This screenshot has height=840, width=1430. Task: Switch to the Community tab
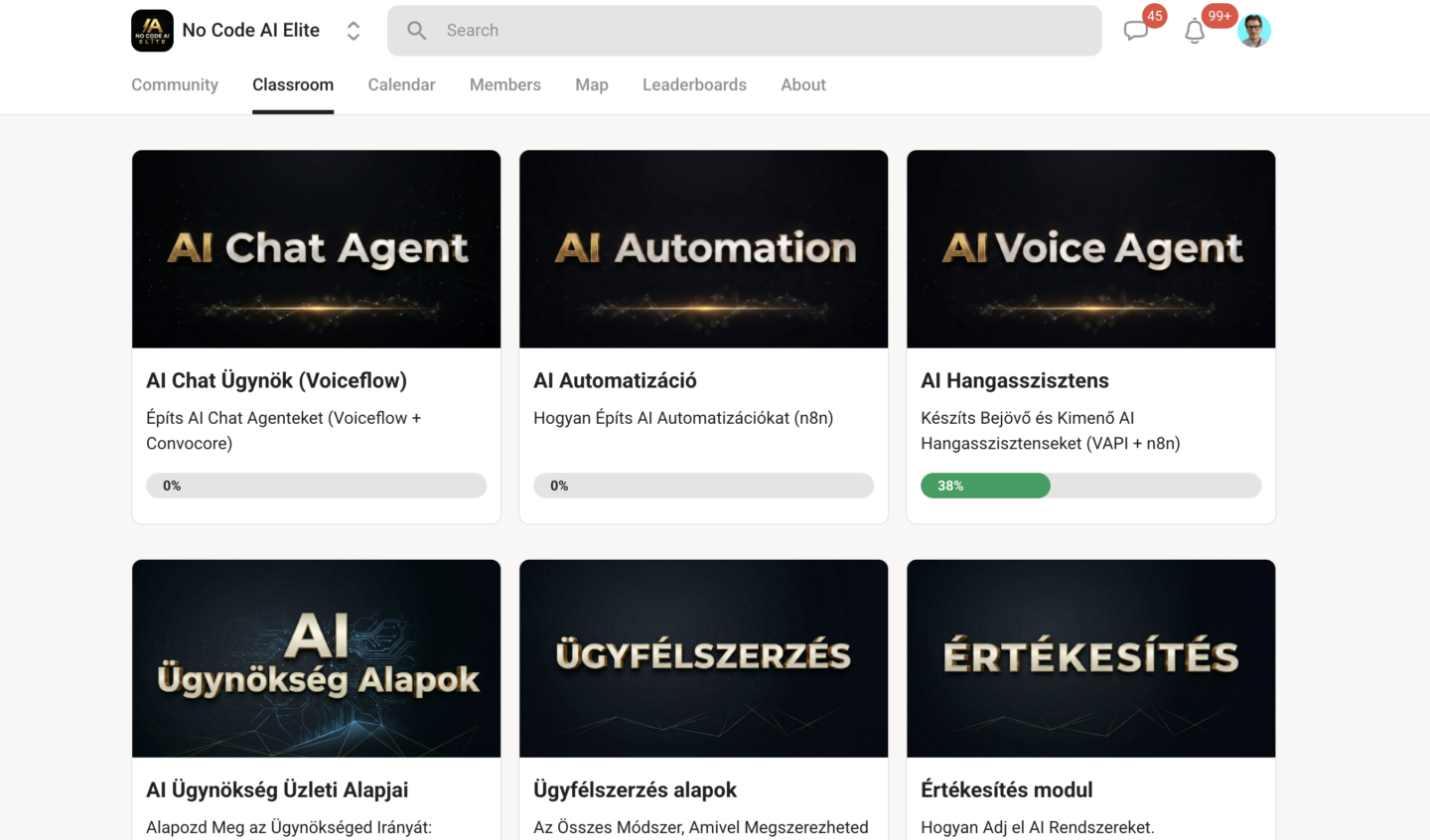point(175,84)
